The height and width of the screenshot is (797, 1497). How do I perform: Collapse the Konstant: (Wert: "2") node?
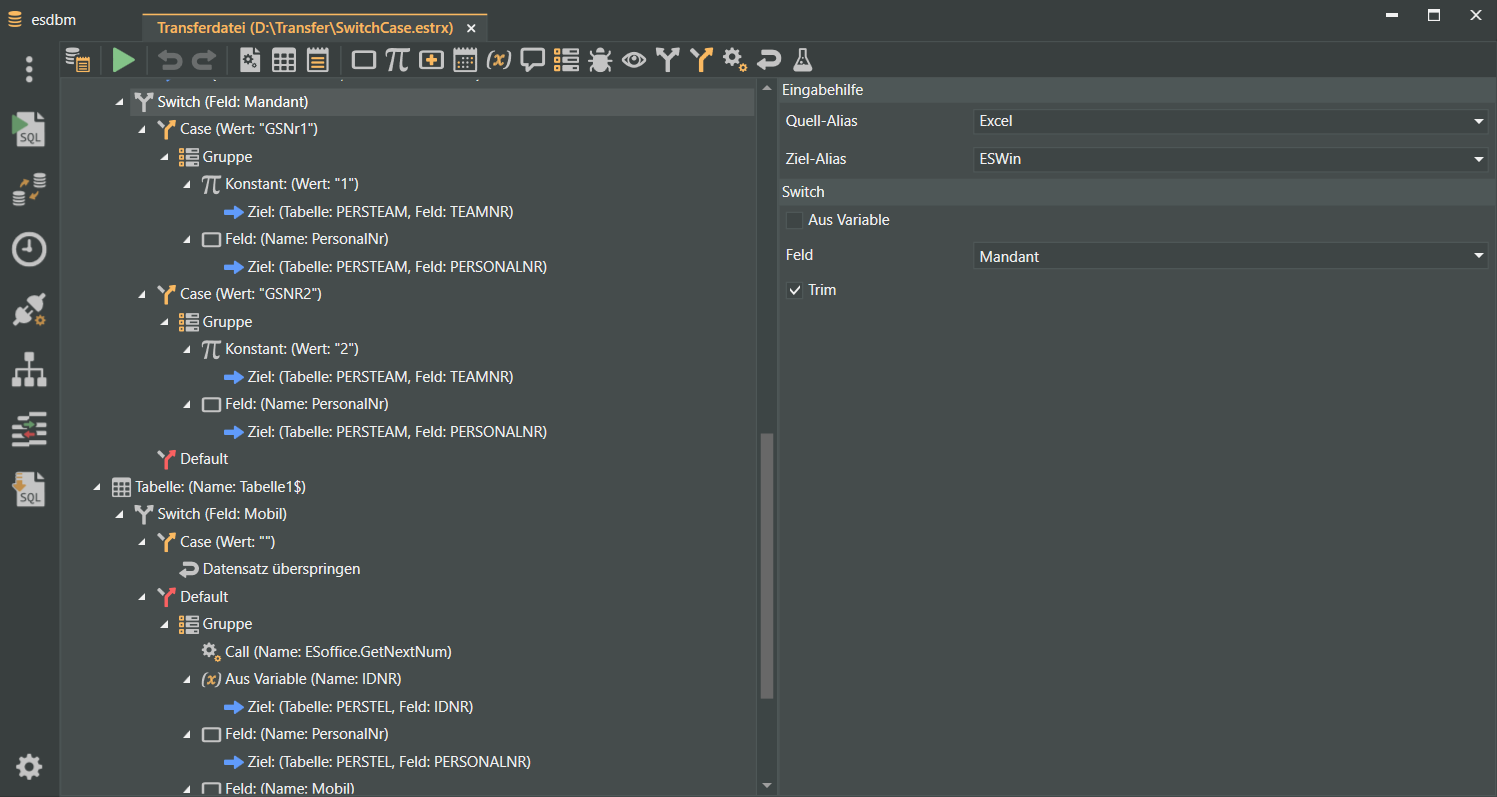coord(188,349)
